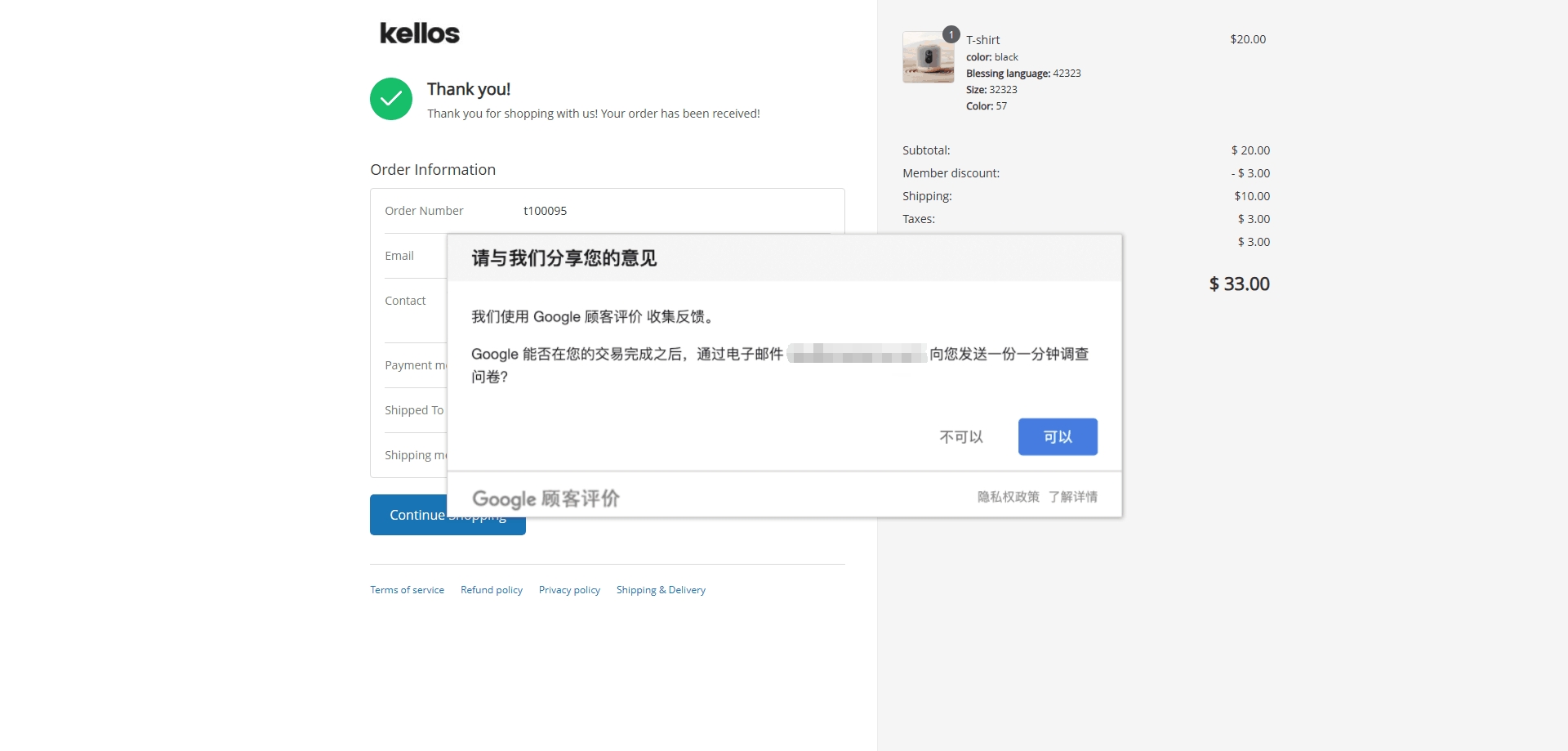This screenshot has width=1568, height=751.
Task: Click the dialog title 请与我们分享您的意见
Action: 563,258
